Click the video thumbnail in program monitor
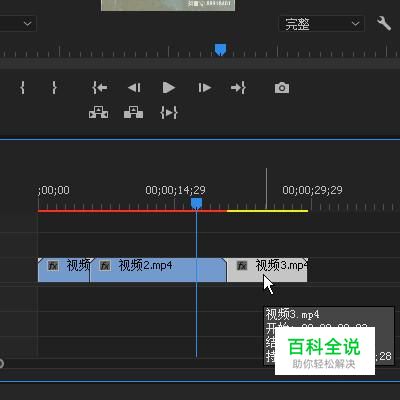The width and height of the screenshot is (400, 400). tap(168, 5)
